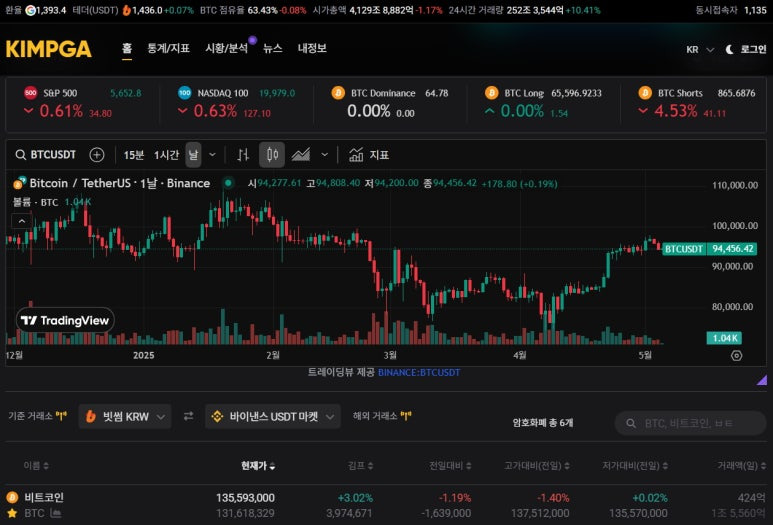Open the 시황/분석 menu
The width and height of the screenshot is (773, 525).
coord(226,48)
